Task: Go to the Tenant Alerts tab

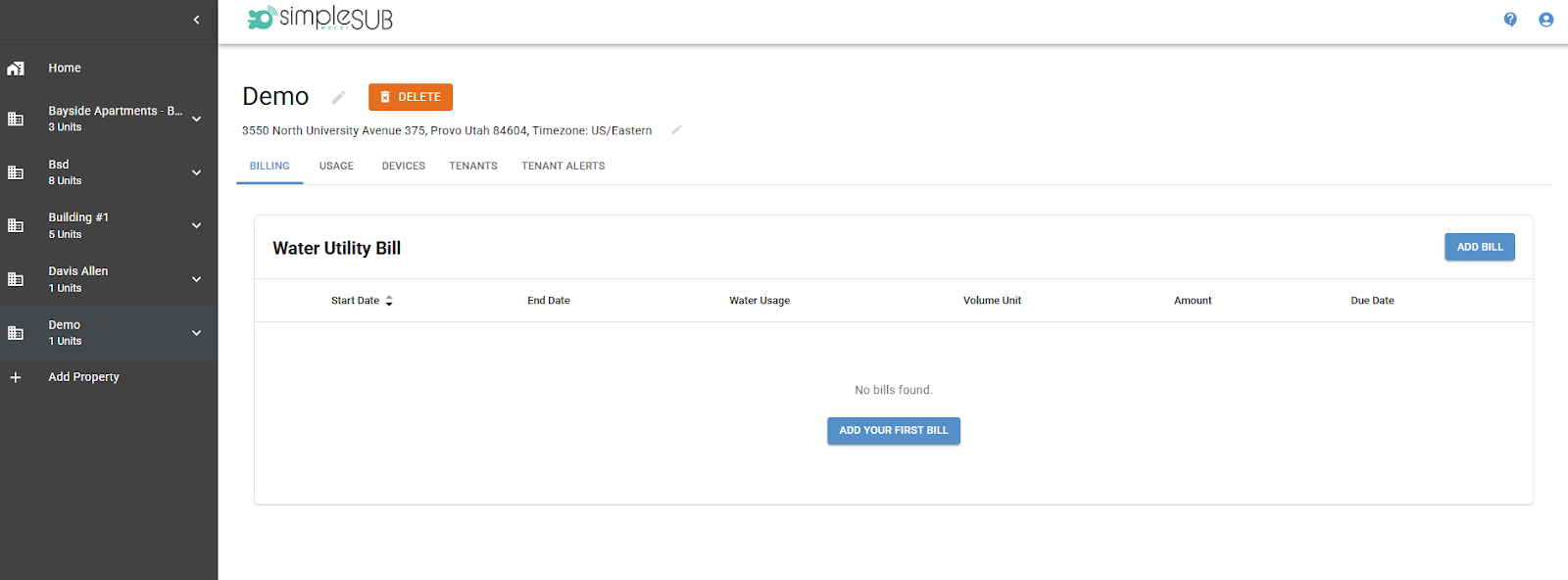Action: [563, 167]
